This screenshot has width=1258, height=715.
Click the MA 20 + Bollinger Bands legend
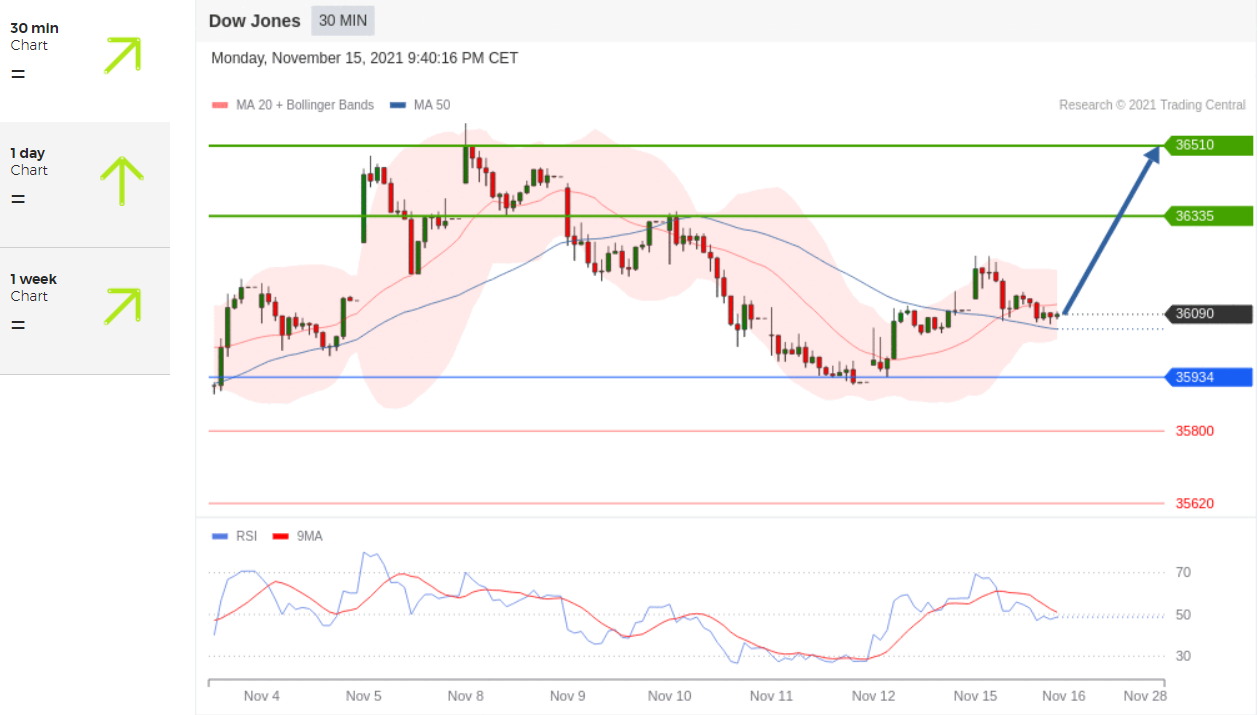coord(293,105)
